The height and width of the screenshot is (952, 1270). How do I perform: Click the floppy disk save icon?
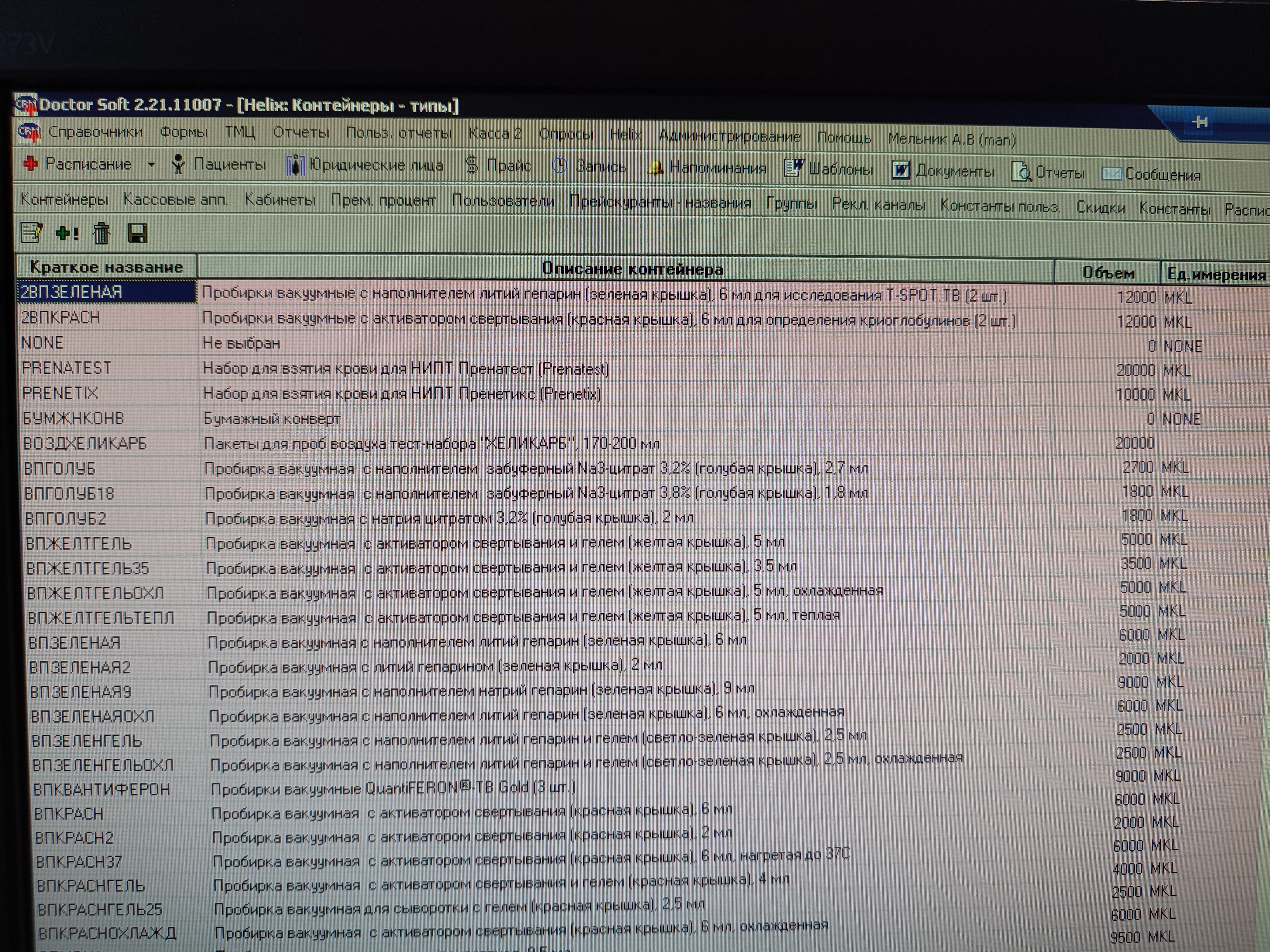coord(137,234)
